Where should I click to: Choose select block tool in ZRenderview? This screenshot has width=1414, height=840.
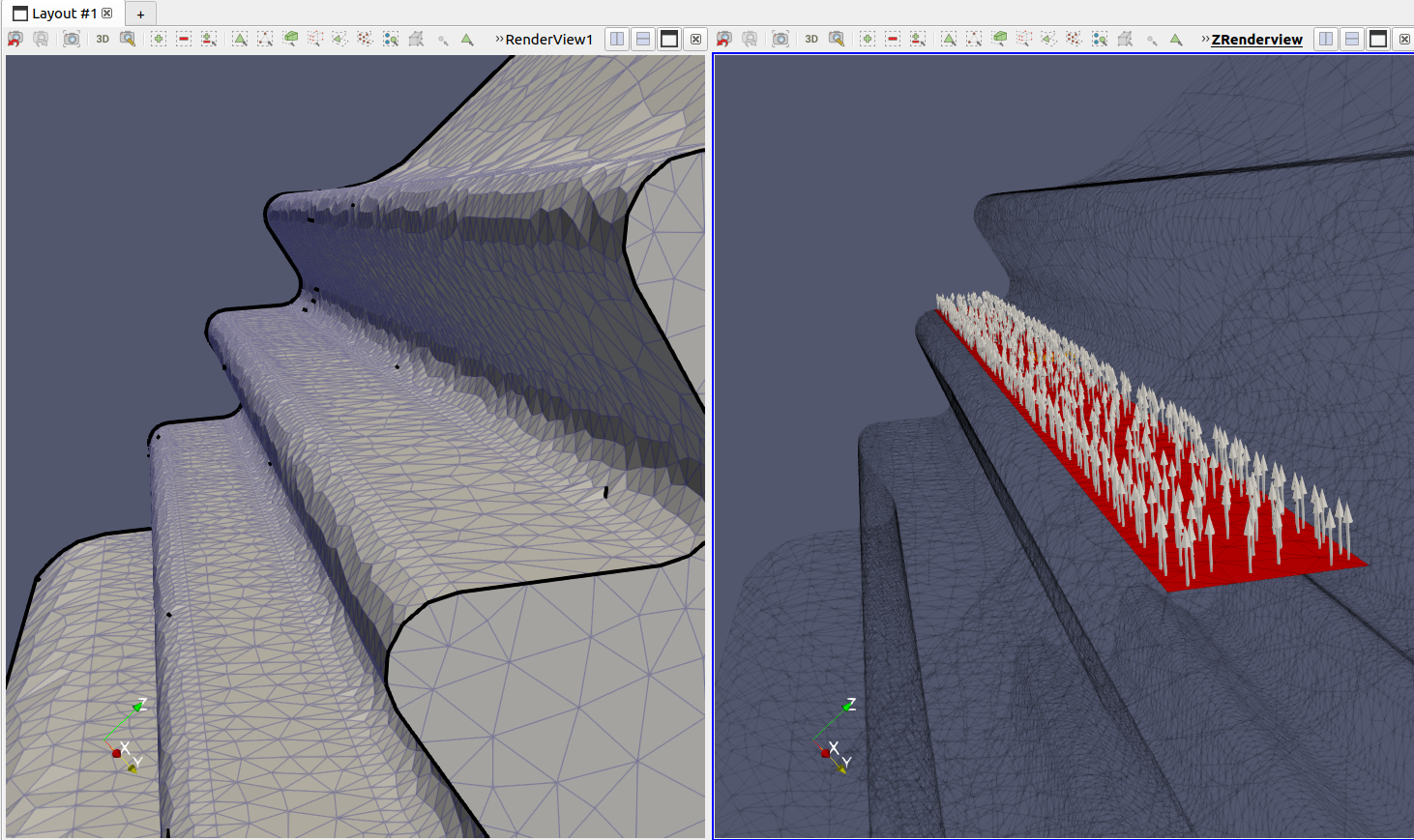[x=1100, y=39]
